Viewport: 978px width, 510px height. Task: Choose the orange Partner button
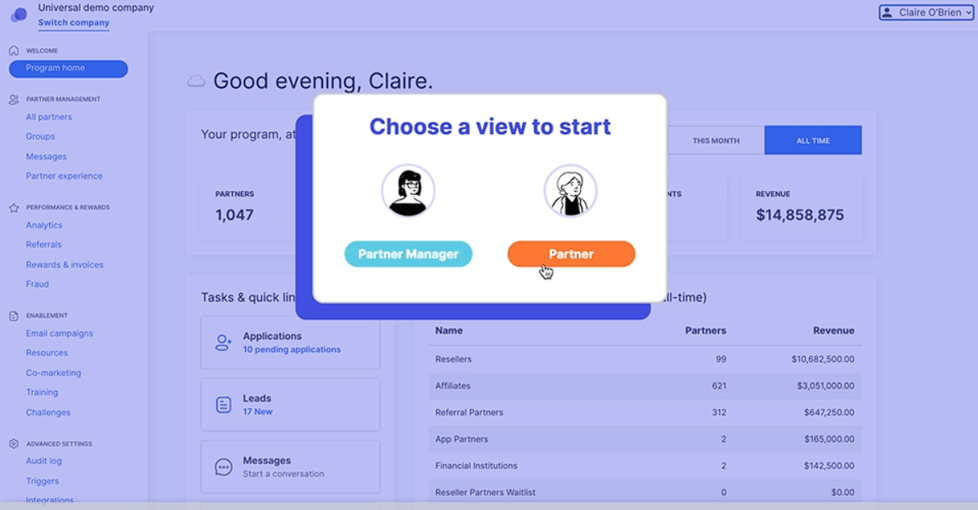571,254
